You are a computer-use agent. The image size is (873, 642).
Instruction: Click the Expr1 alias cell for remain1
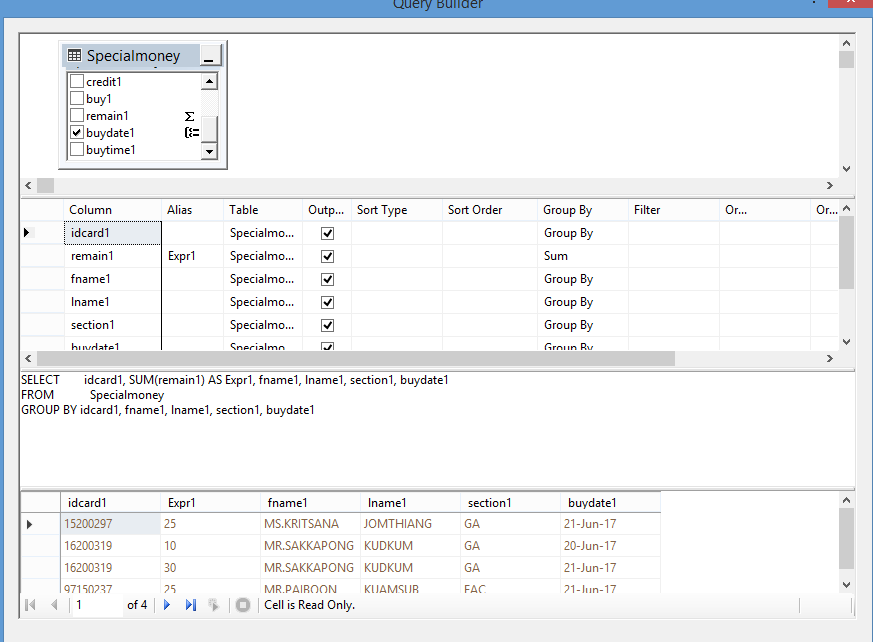tap(193, 256)
